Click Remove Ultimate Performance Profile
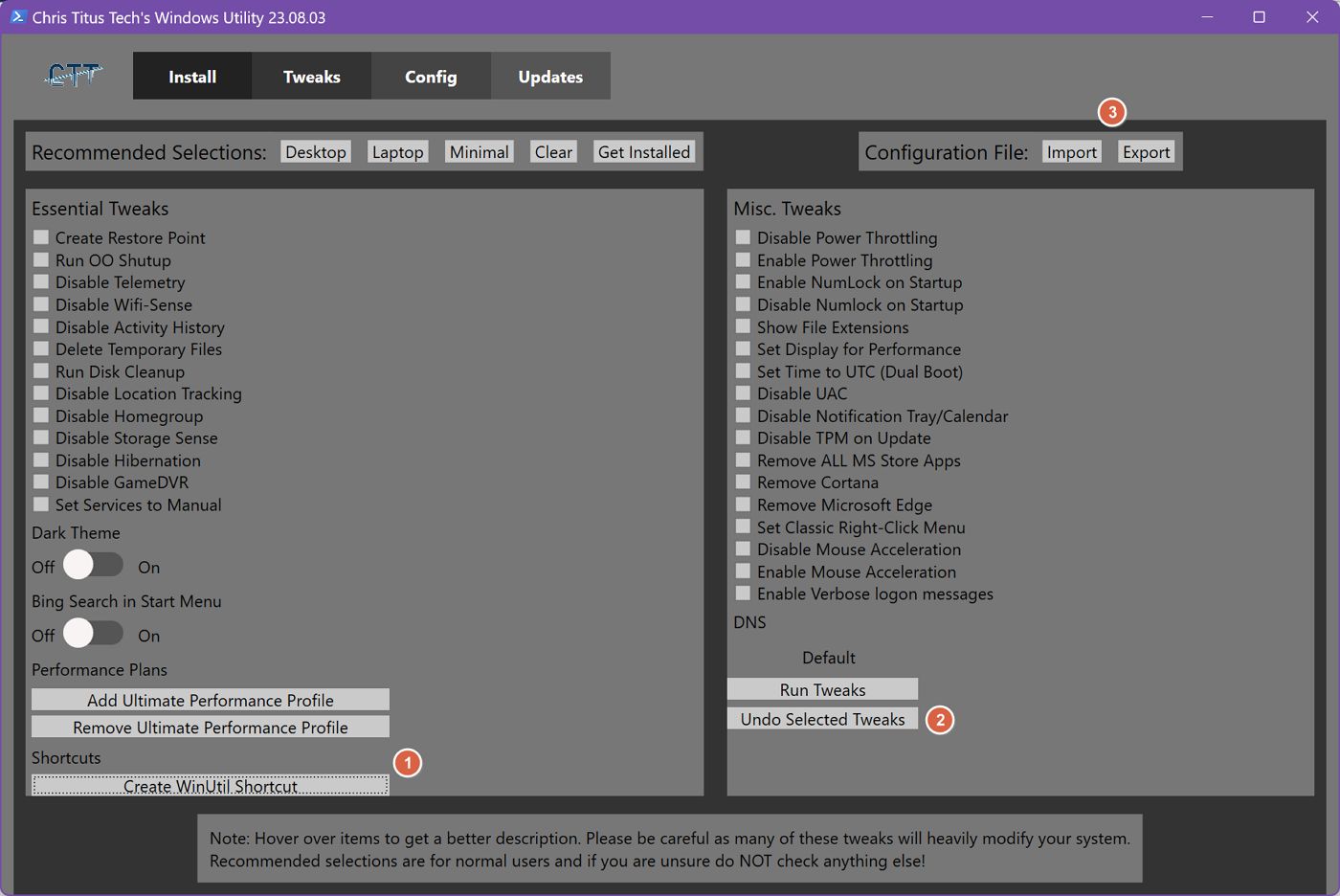The image size is (1340, 896). tap(211, 728)
